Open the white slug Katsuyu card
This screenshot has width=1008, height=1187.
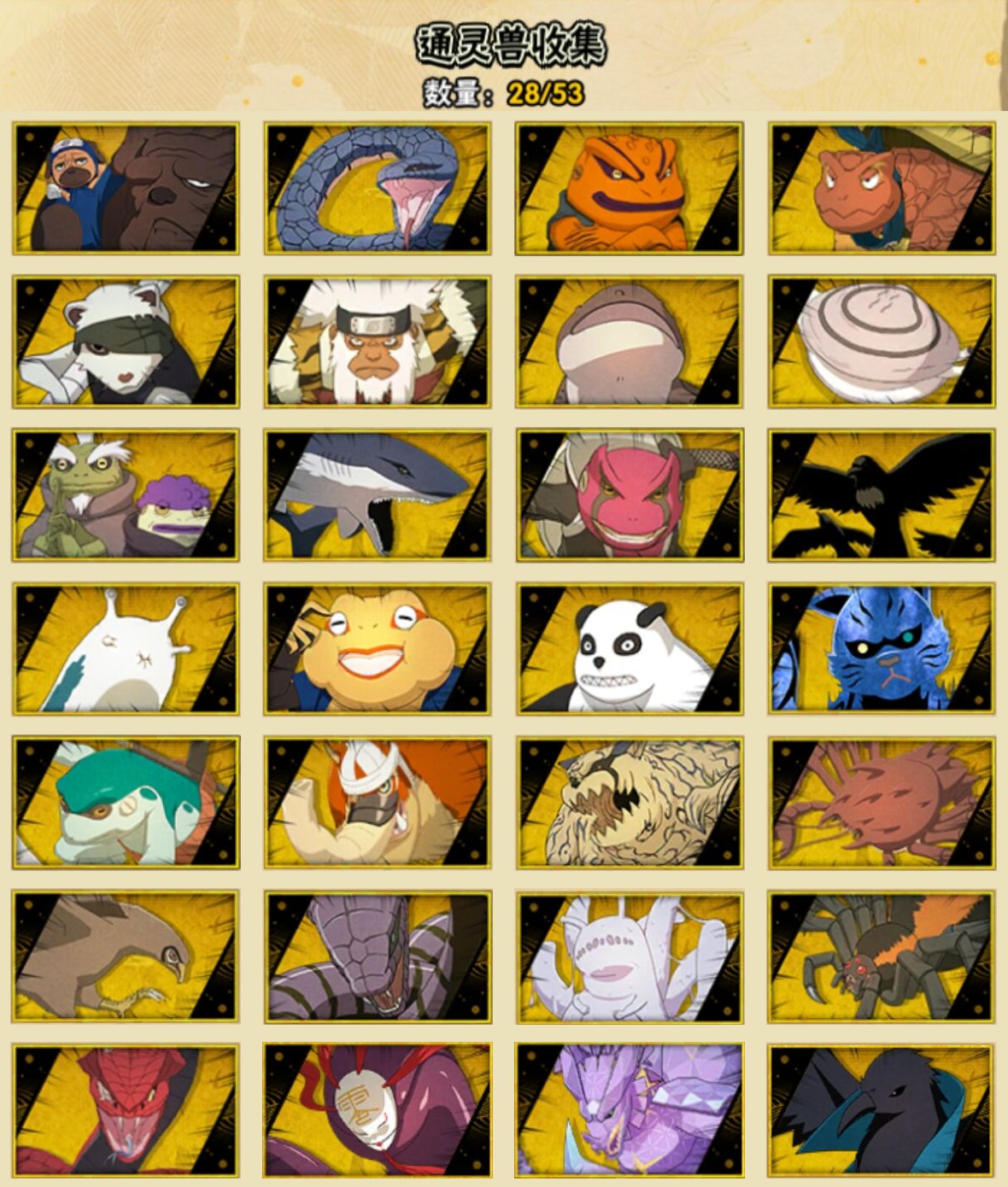click(x=126, y=649)
